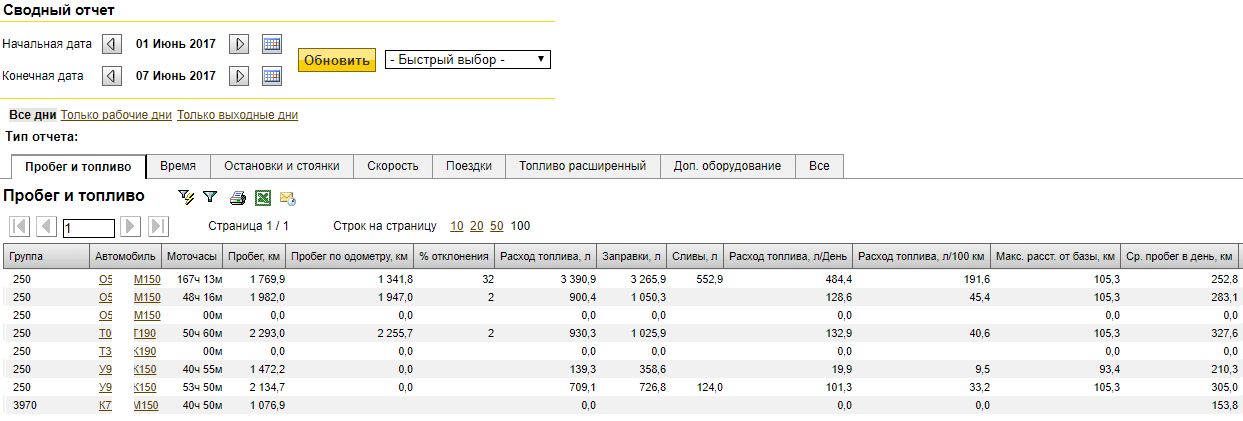The image size is (1243, 421).
Task: Open the Остановки и стоянки tab
Action: click(281, 166)
